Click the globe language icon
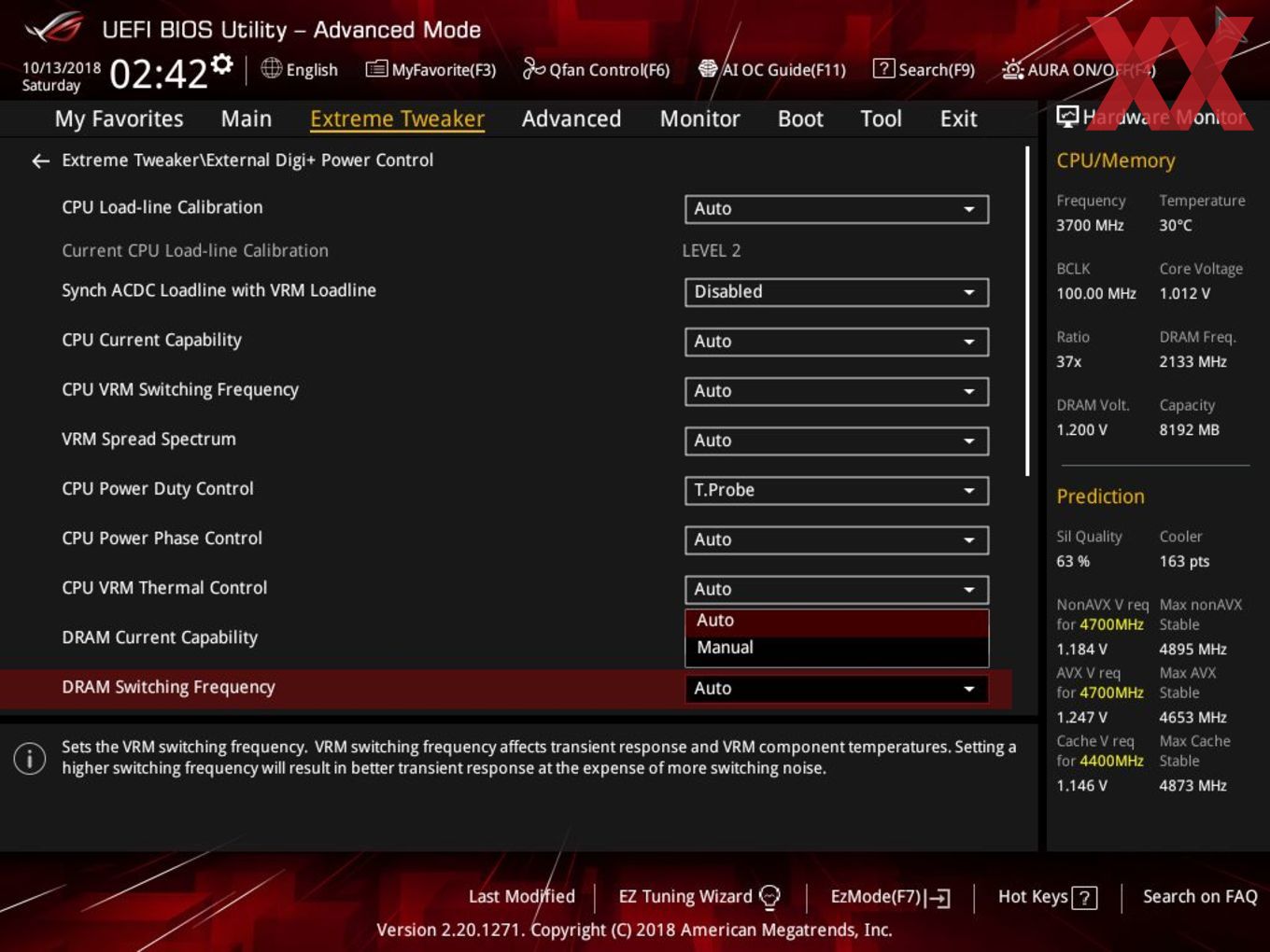 (x=272, y=68)
